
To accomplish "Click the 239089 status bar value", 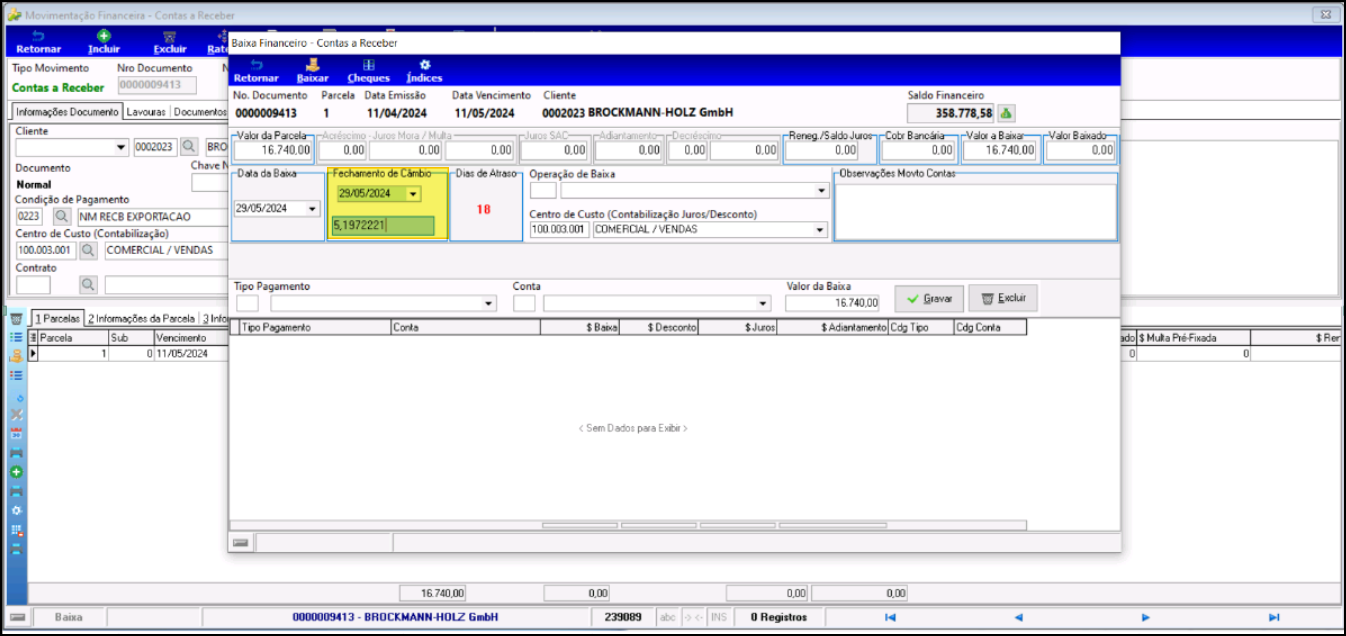I will 622,617.
